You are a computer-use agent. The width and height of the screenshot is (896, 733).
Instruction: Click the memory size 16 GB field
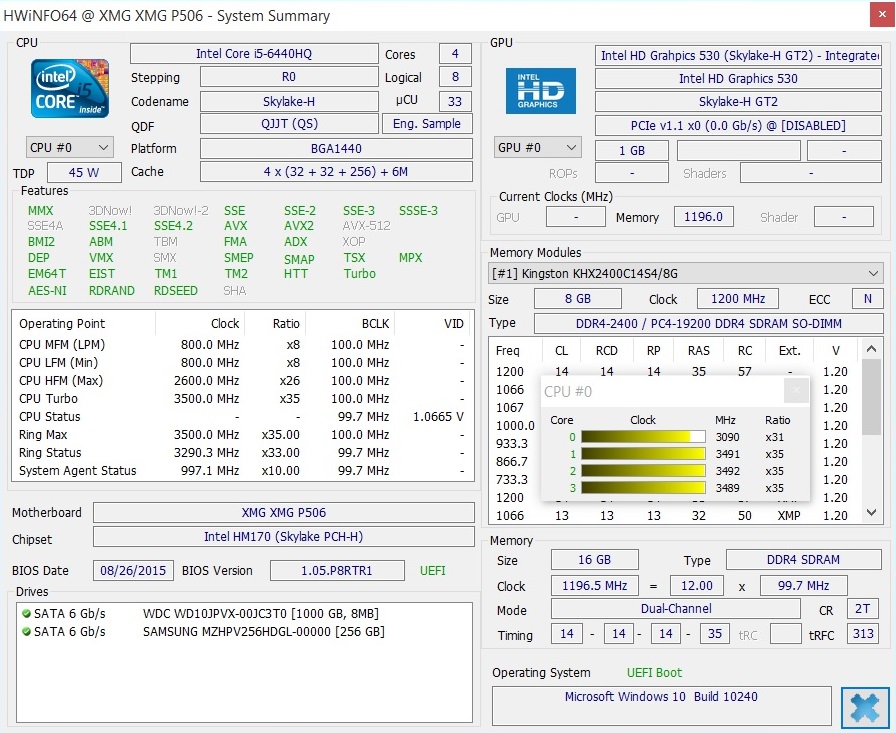[594, 559]
